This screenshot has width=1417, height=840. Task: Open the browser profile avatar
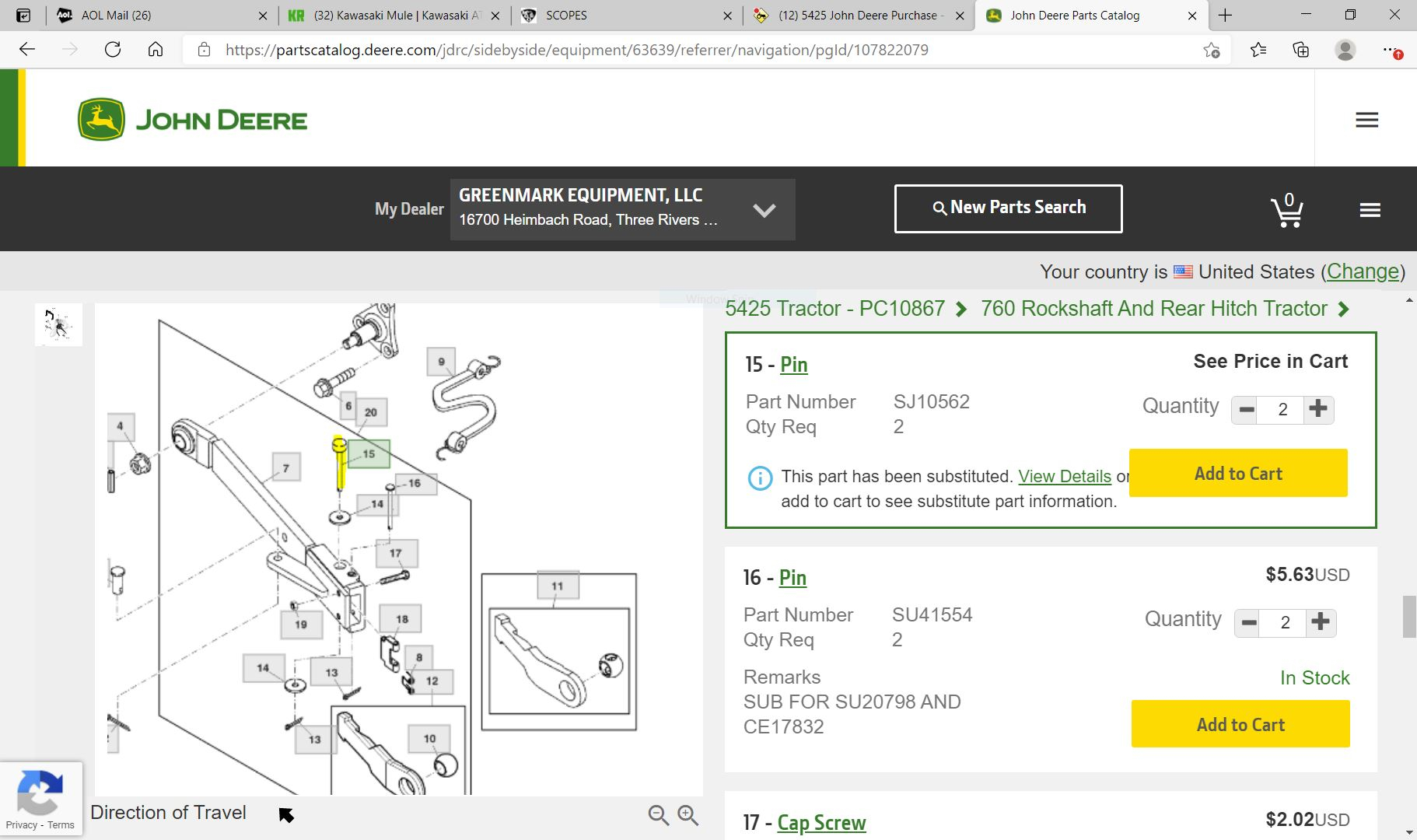point(1345,51)
